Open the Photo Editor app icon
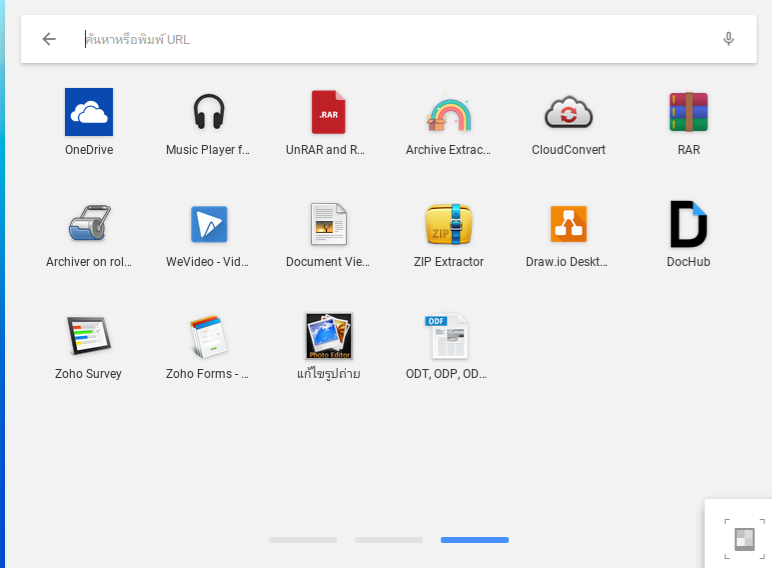Image resolution: width=772 pixels, height=568 pixels. click(x=329, y=336)
